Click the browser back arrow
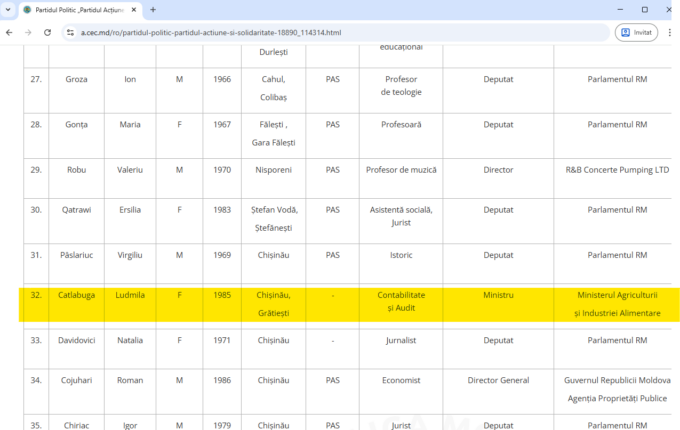This screenshot has width=680, height=430. [x=10, y=32]
